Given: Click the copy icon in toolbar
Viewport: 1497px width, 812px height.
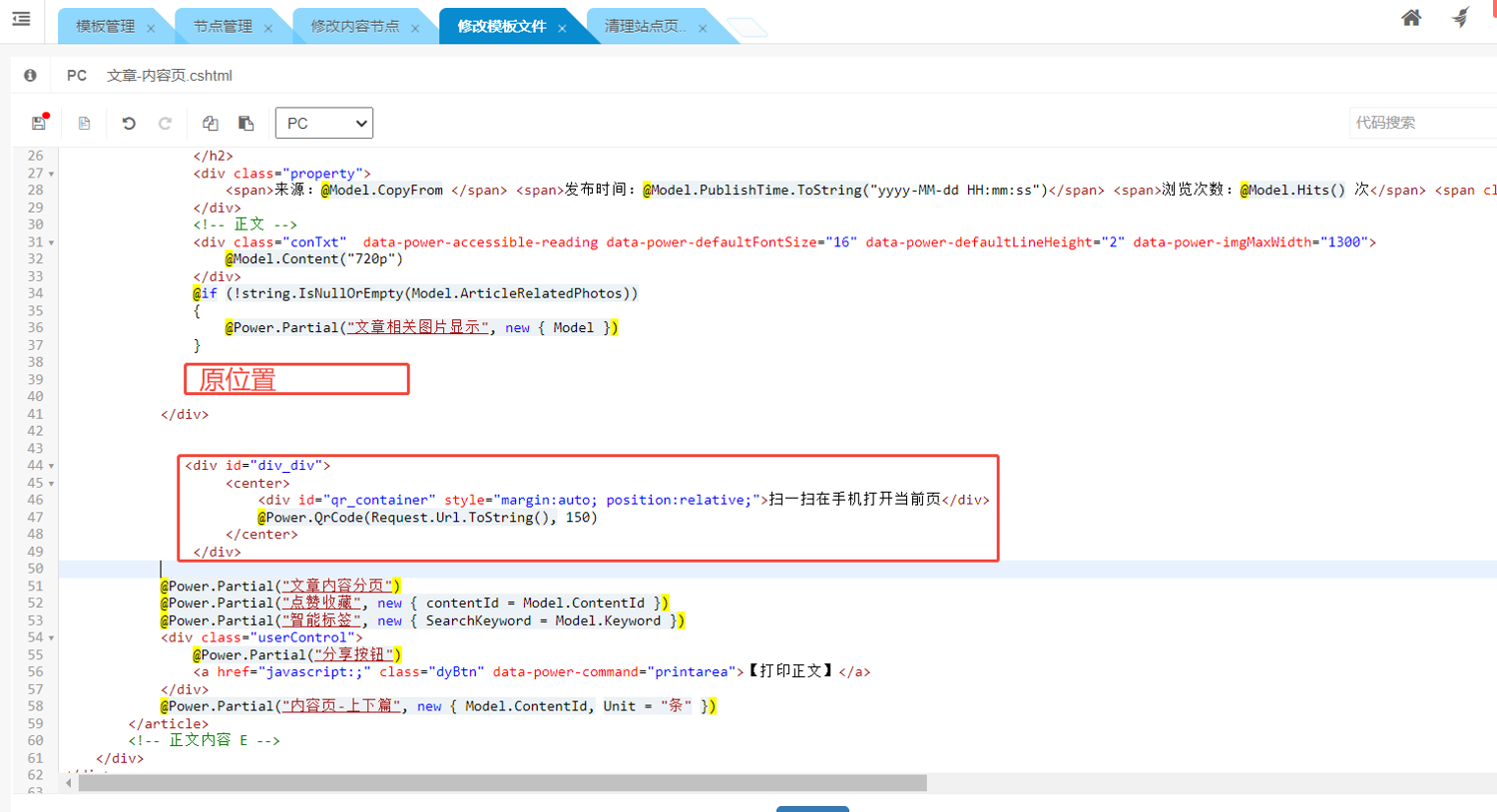Looking at the screenshot, I should pyautogui.click(x=210, y=123).
